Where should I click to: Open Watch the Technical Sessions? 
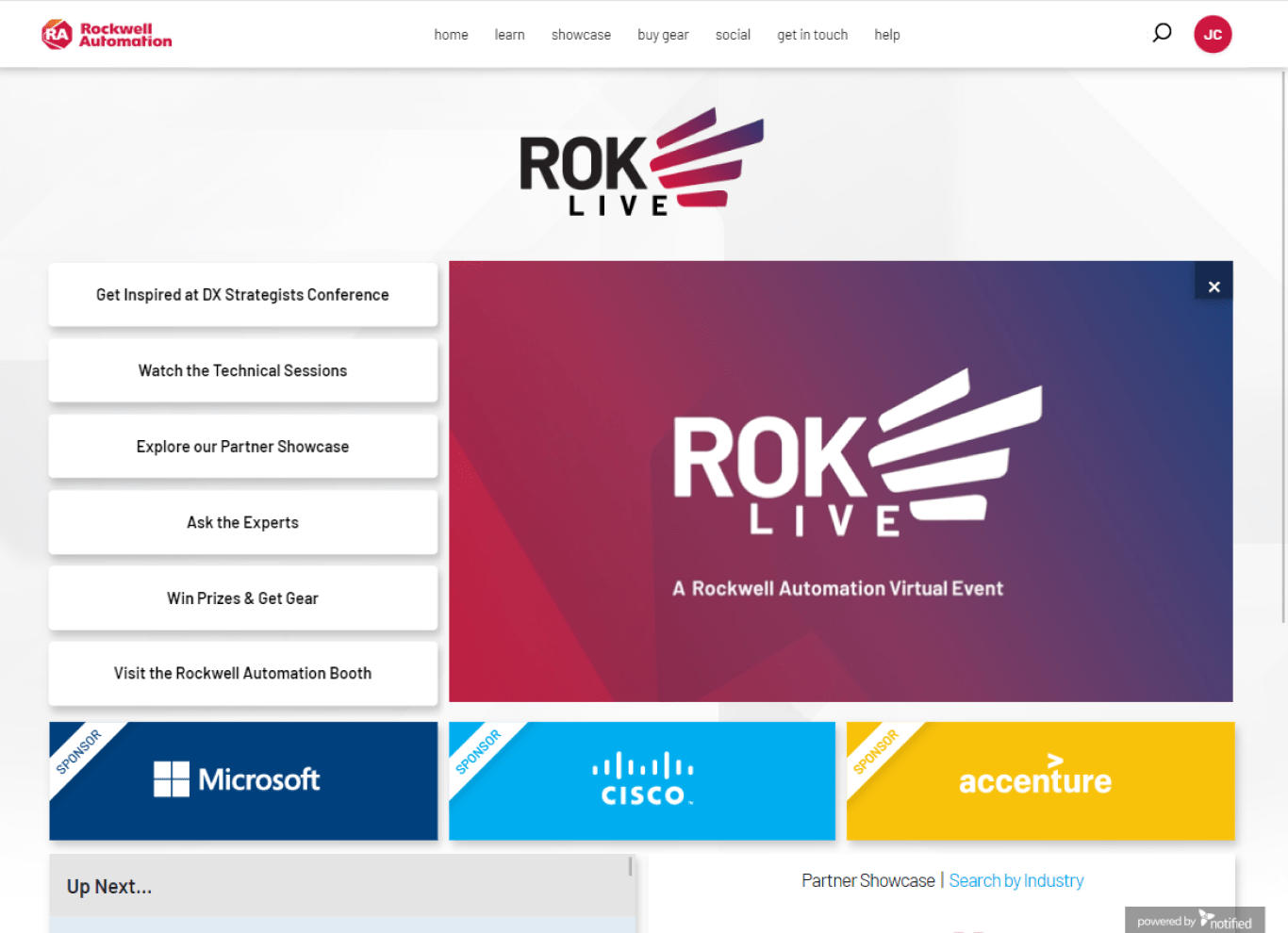click(x=242, y=370)
